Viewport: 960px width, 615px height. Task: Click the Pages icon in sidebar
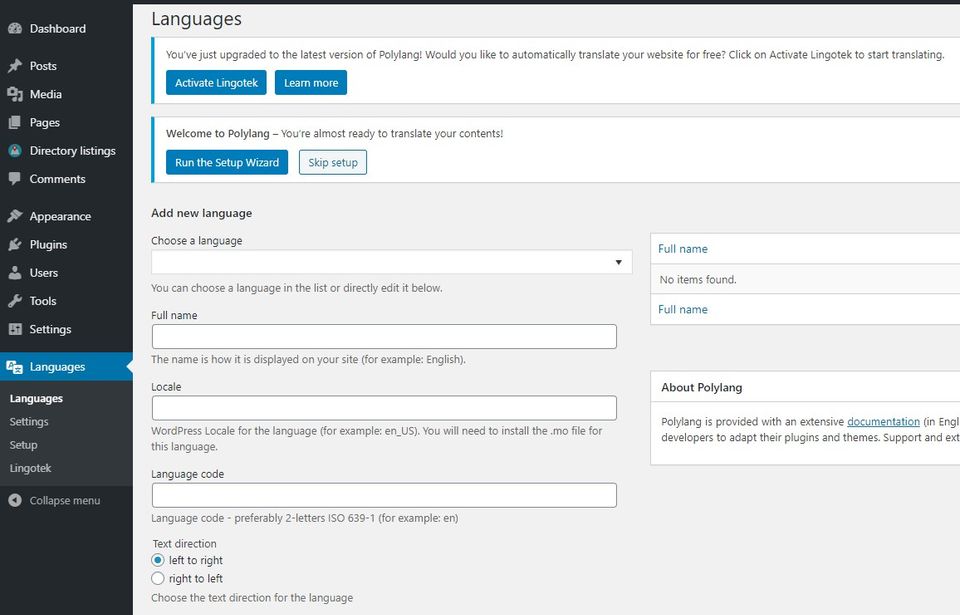point(15,122)
